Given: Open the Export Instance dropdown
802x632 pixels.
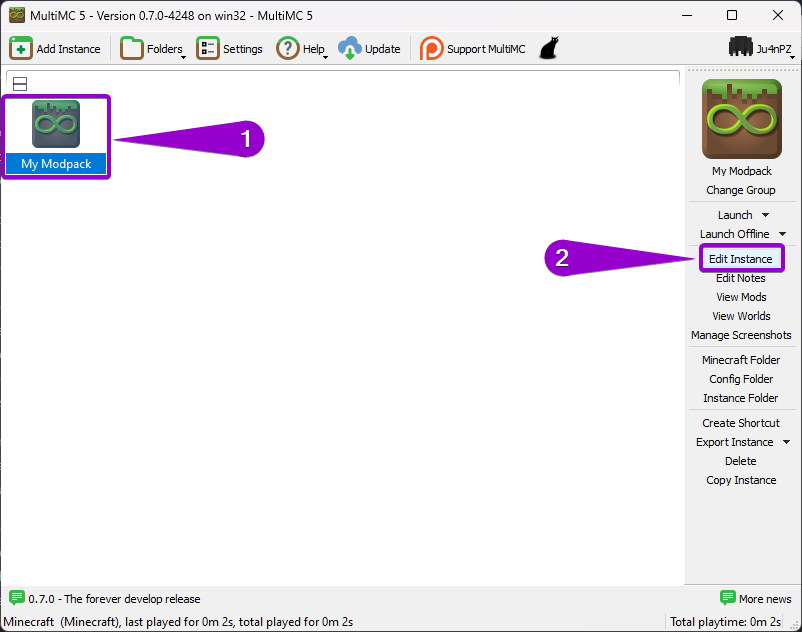Looking at the screenshot, I should click(786, 441).
